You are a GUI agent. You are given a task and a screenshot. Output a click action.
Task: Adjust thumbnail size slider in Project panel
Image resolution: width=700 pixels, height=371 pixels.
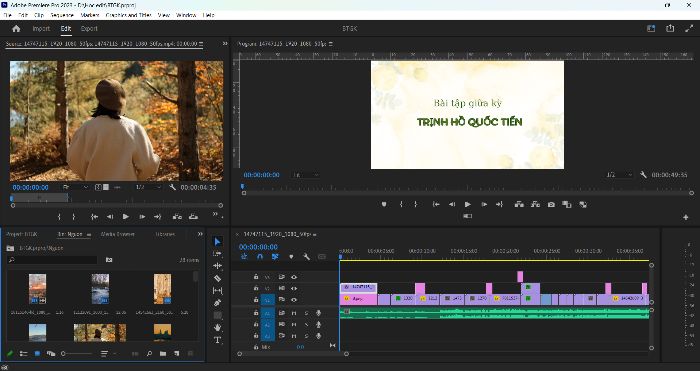coord(77,354)
